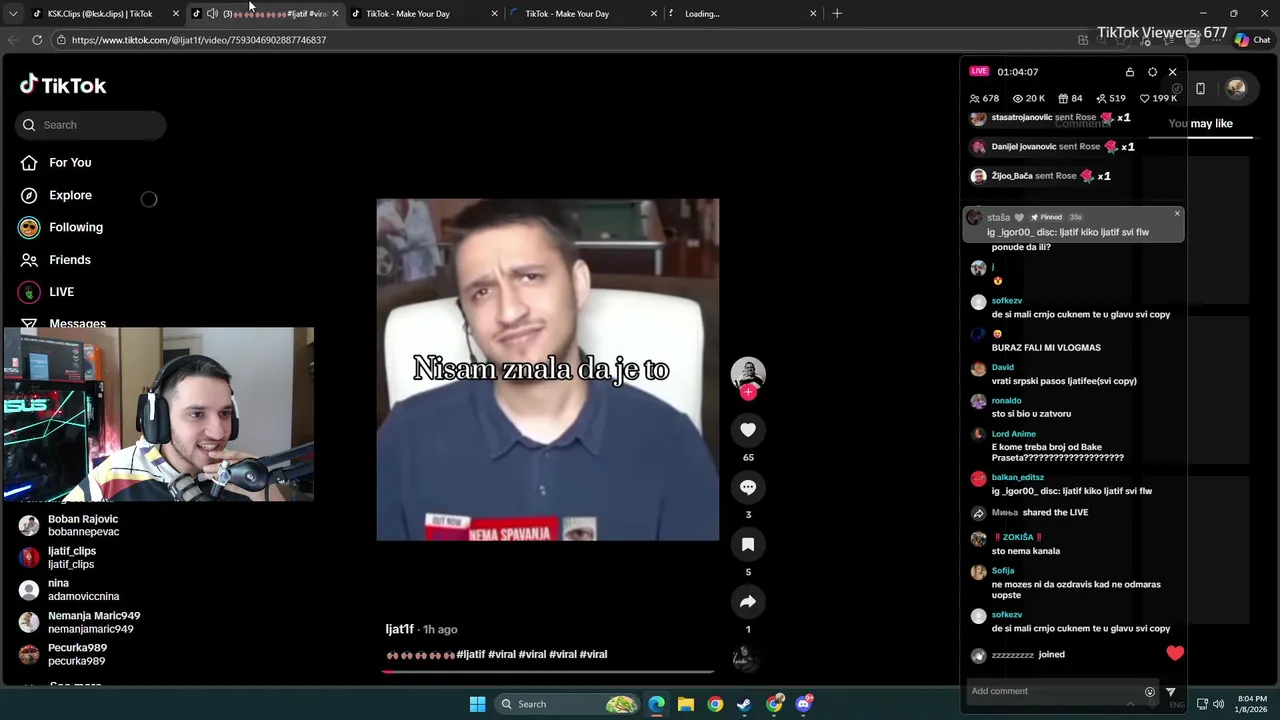Viewport: 1280px width, 720px height.
Task: Open the For You feed
Action: click(x=56, y=163)
